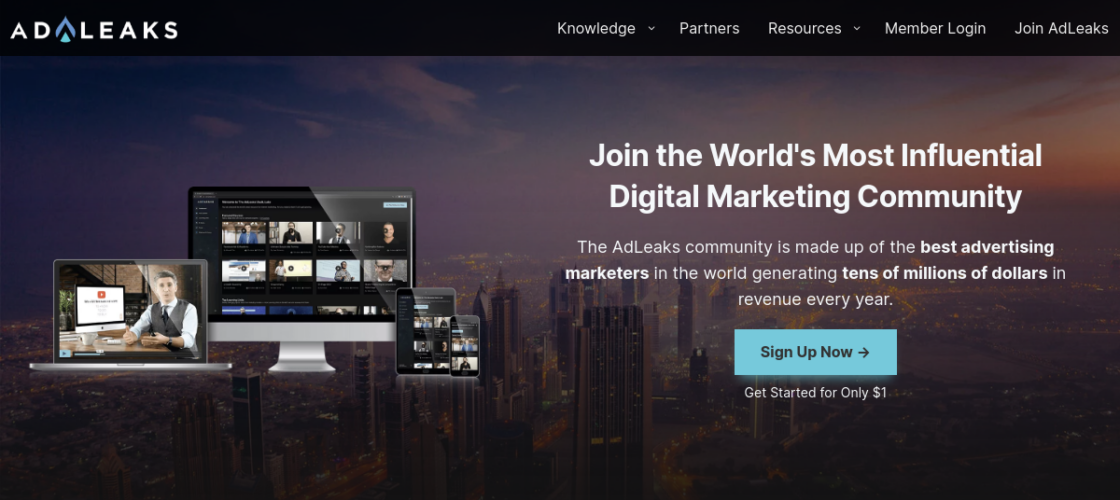
Task: Click the AdLeaks logo in header
Action: [94, 29]
